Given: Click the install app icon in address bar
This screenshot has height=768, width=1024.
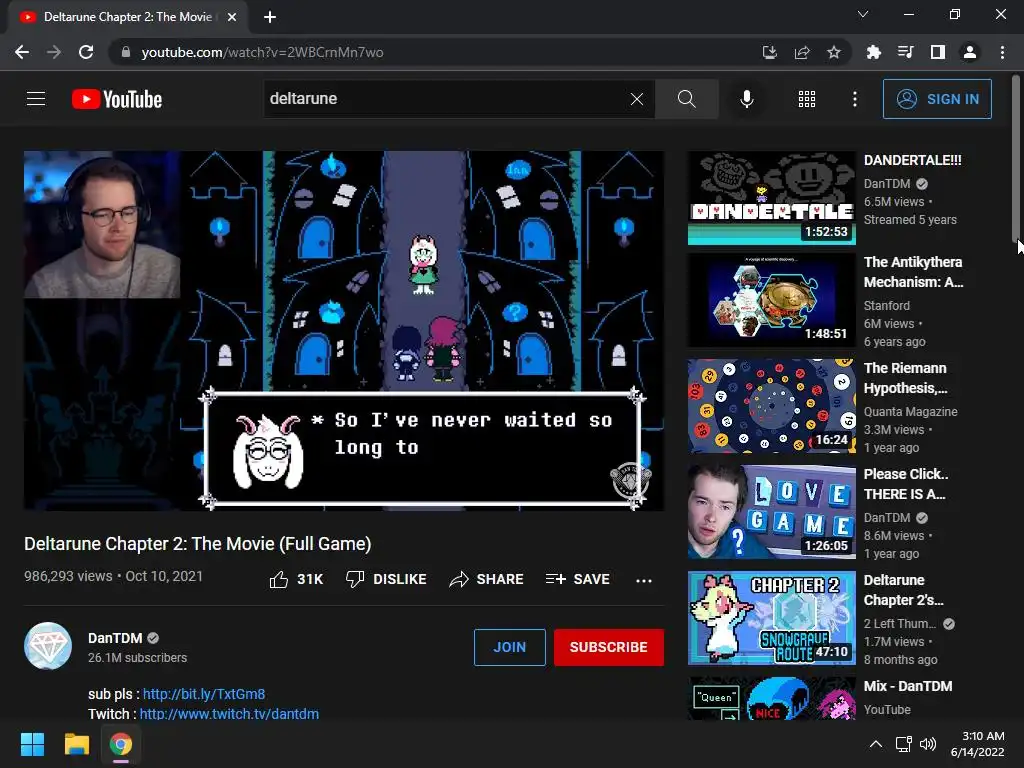Looking at the screenshot, I should click(x=770, y=52).
